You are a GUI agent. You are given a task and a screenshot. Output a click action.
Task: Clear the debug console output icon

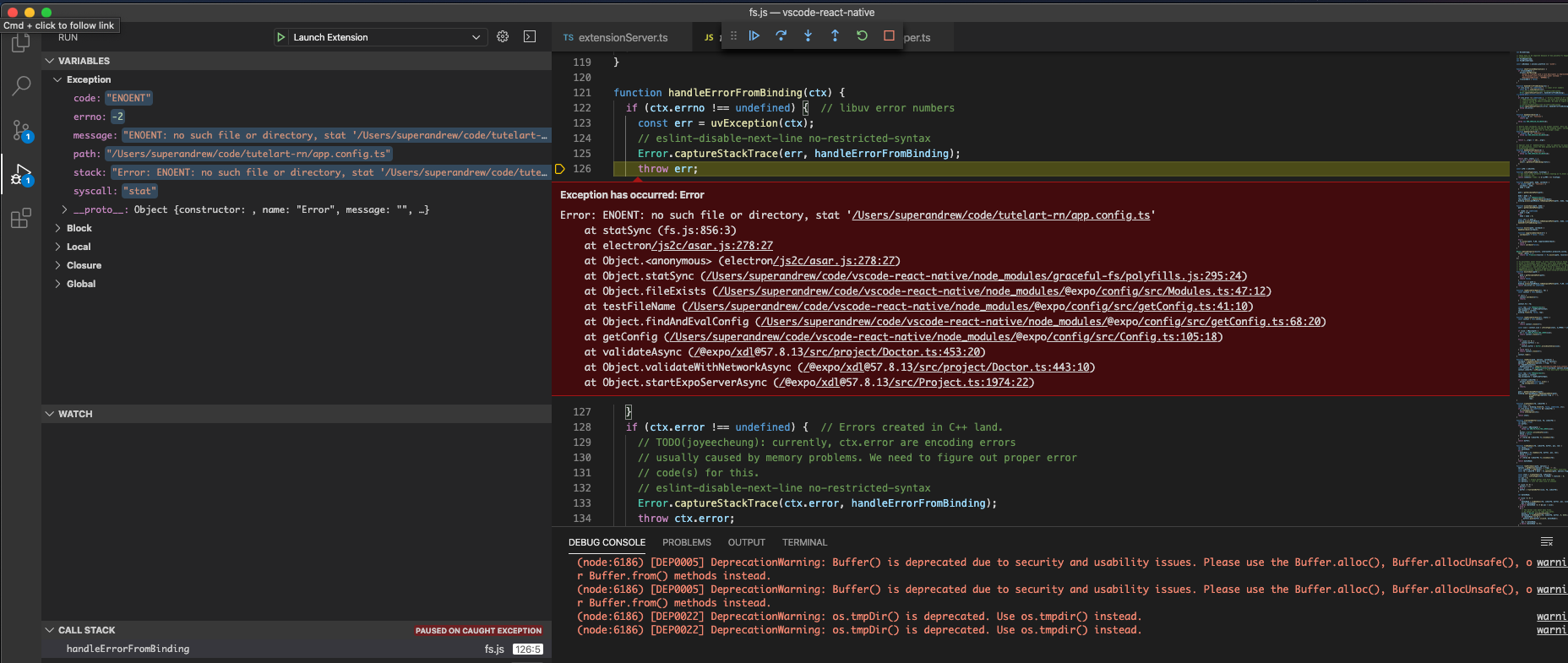(1547, 542)
